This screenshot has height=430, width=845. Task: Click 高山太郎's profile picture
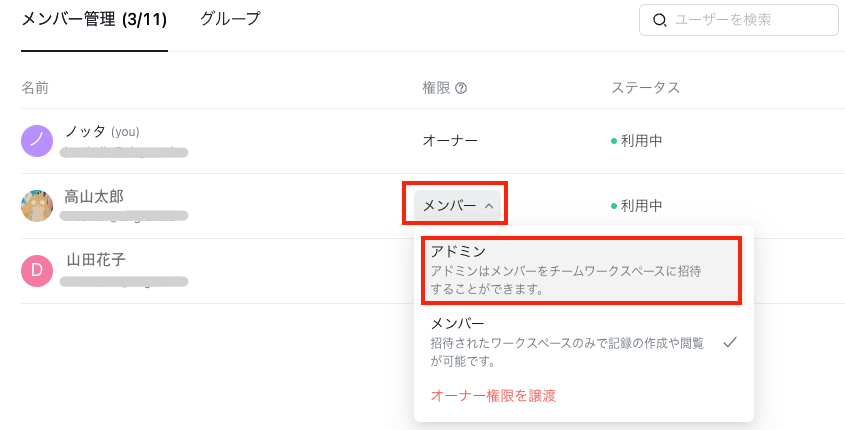coord(37,206)
